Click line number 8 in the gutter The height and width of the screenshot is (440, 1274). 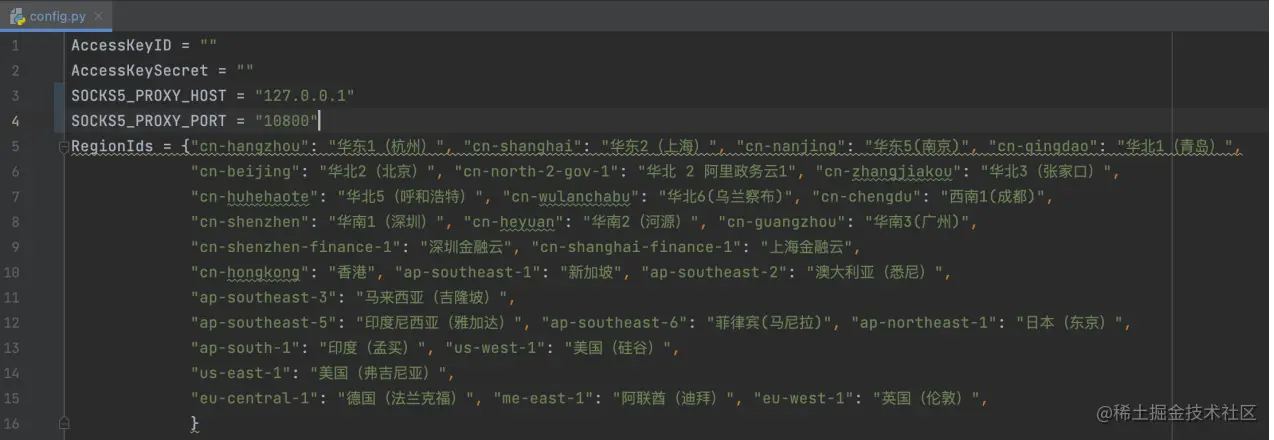coord(15,222)
